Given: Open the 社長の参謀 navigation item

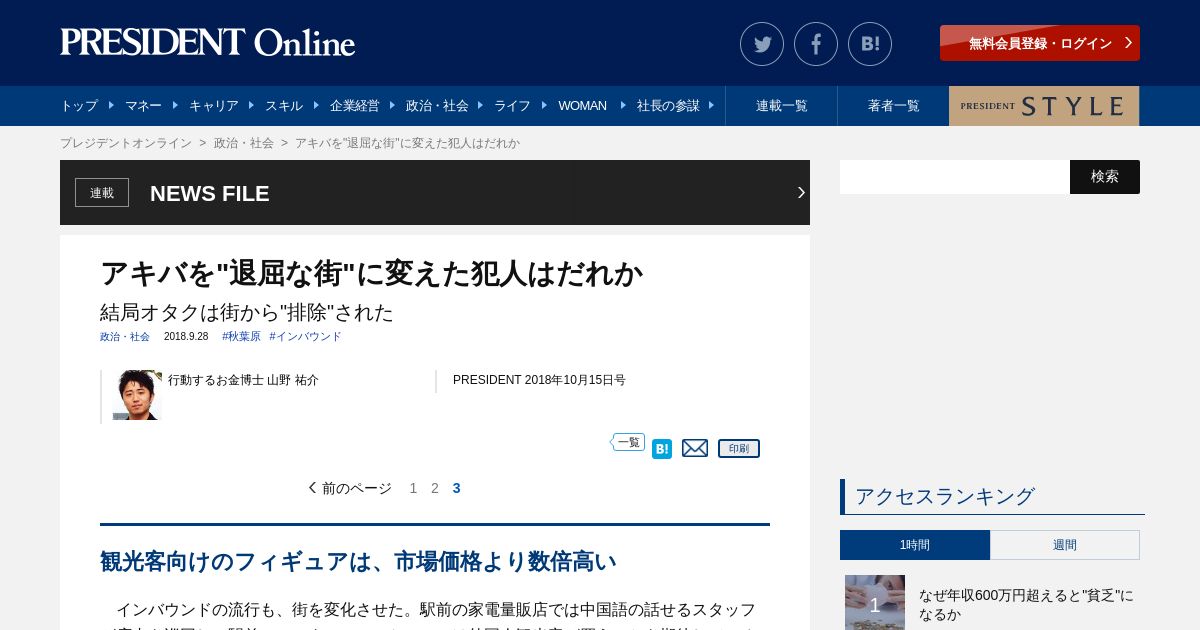Looking at the screenshot, I should pos(668,106).
